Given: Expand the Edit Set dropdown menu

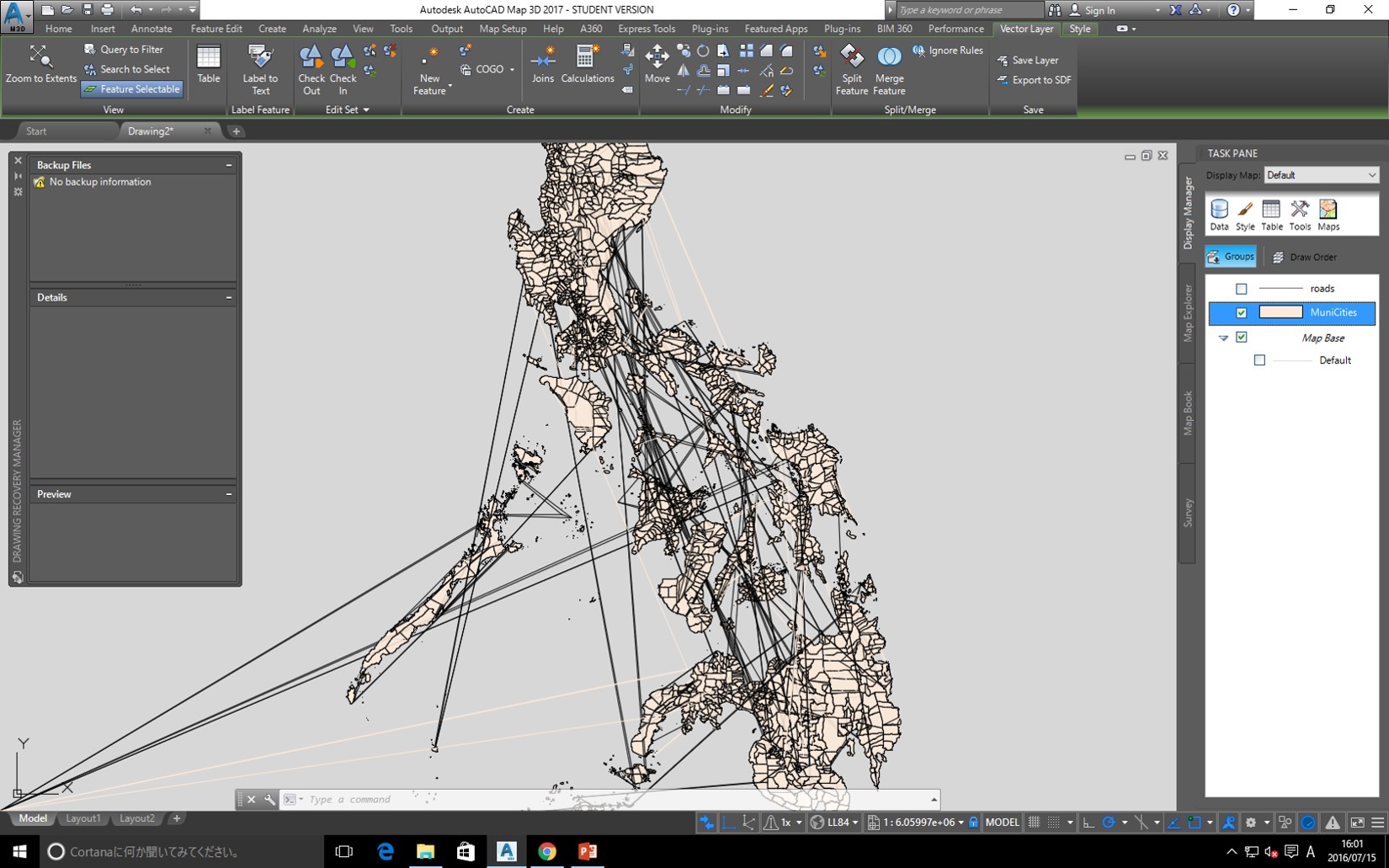Looking at the screenshot, I should click(x=367, y=109).
